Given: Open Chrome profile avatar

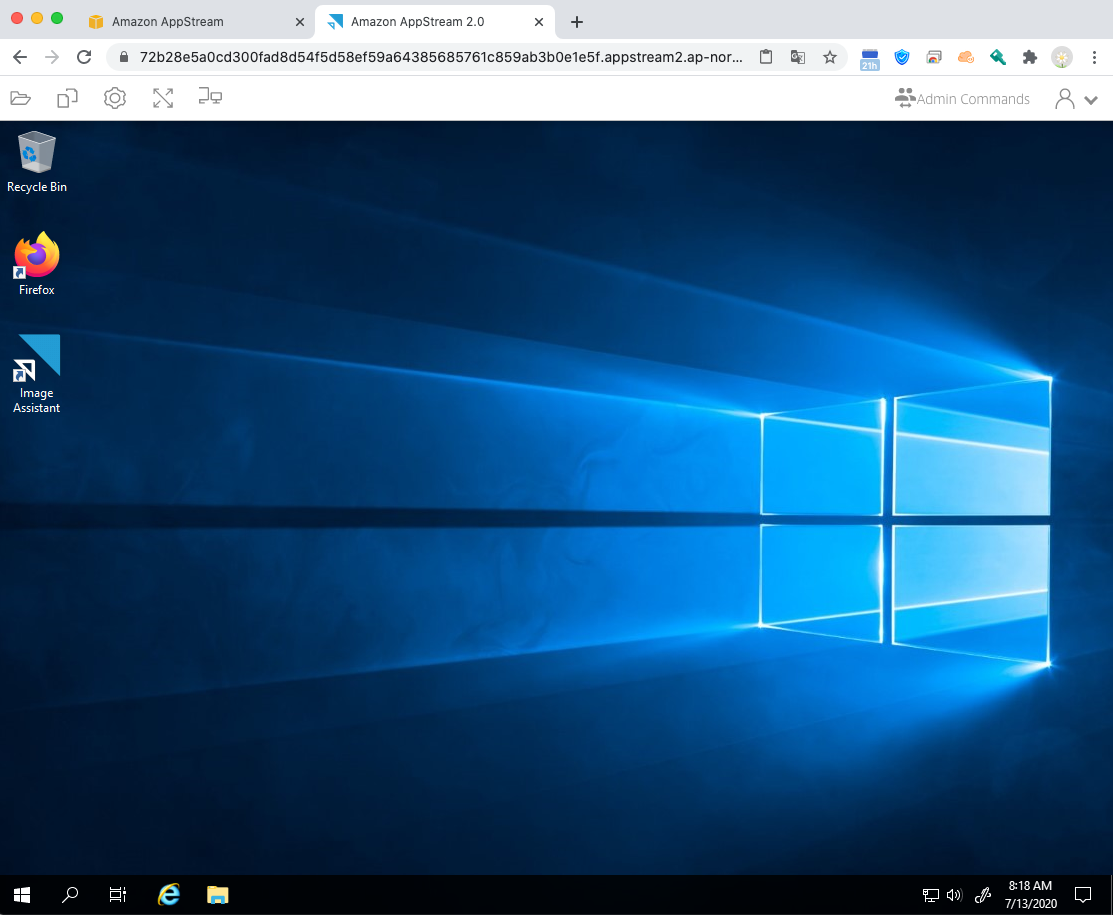Looking at the screenshot, I should pos(1062,57).
